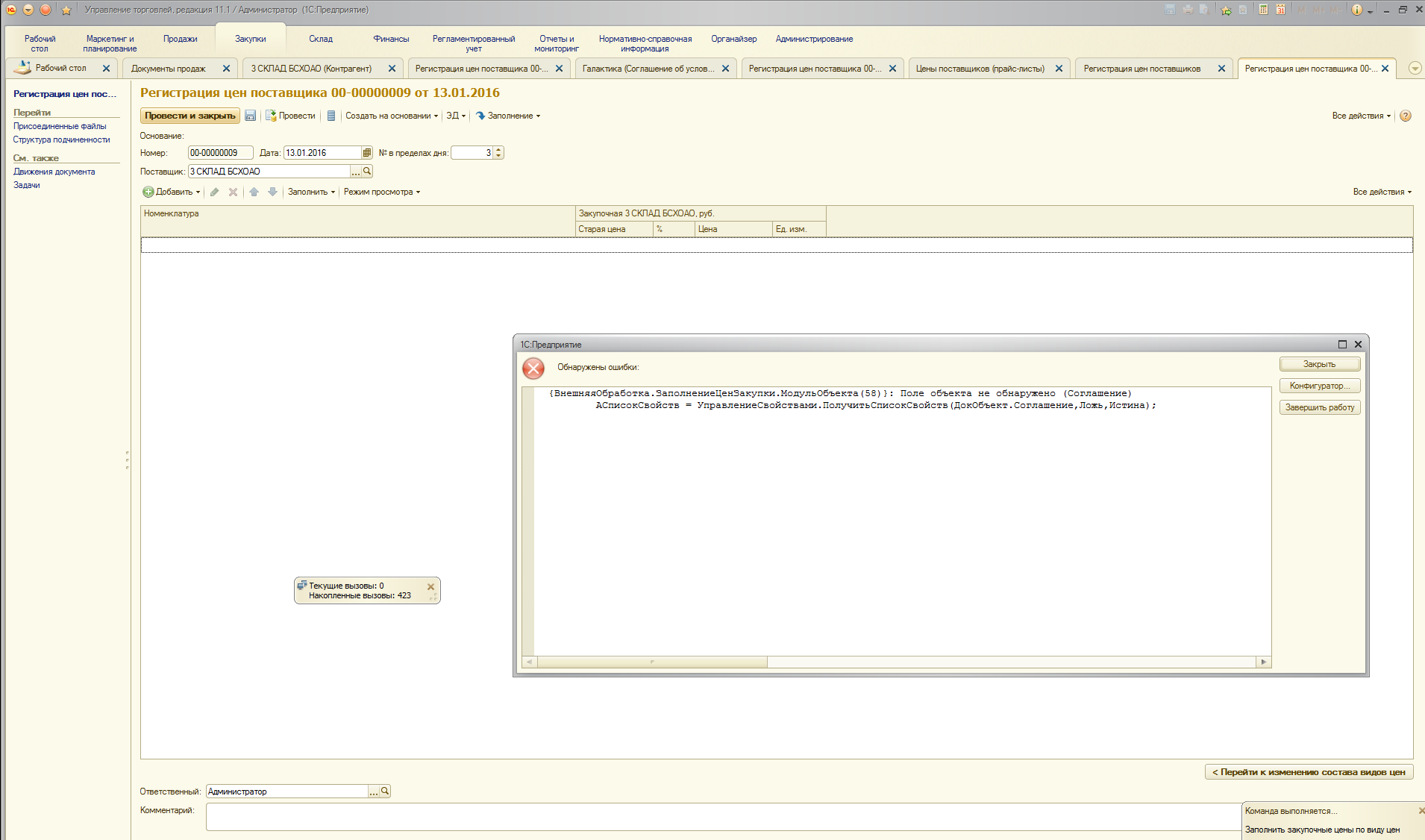1425x840 pixels.
Task: Open the document report list icon
Action: 331,116
